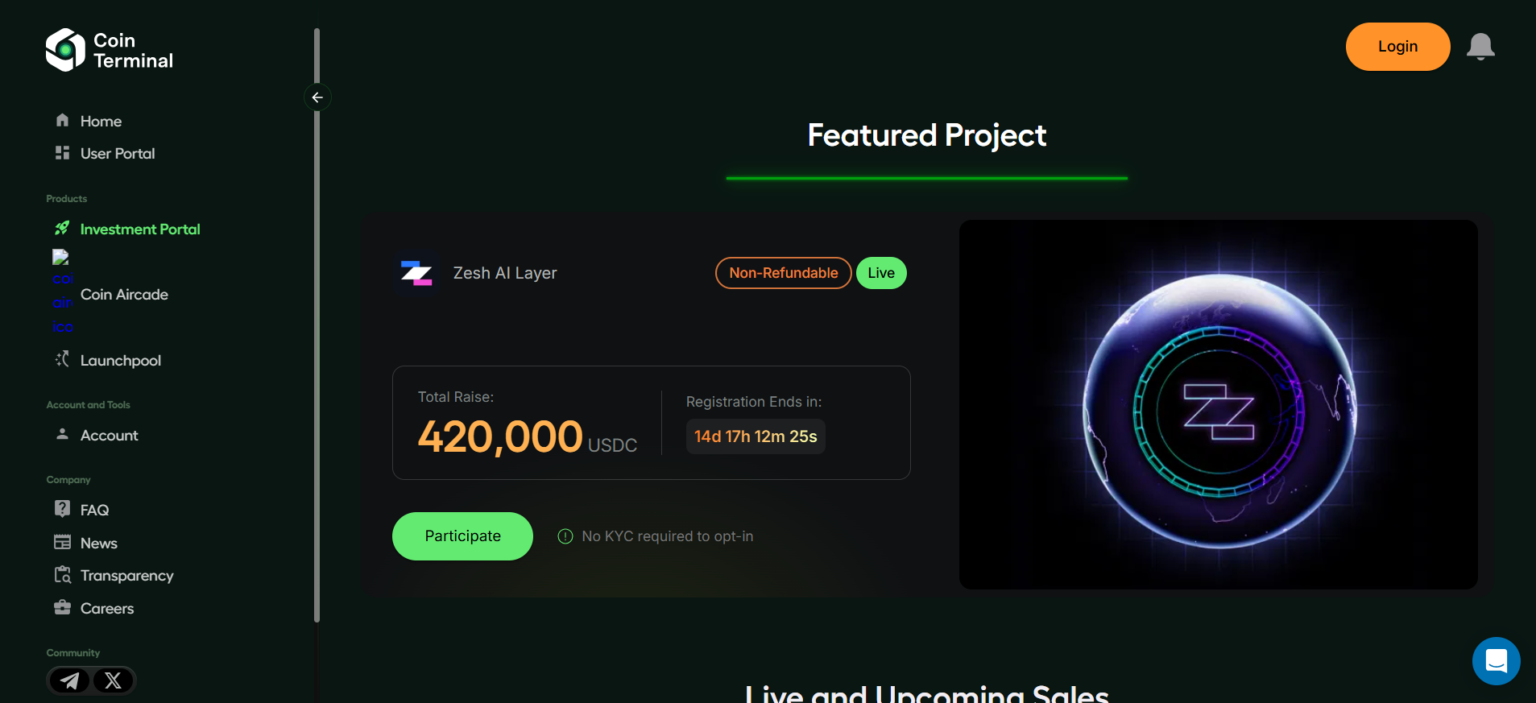1536x703 pixels.
Task: Collapse the sidebar with the arrow
Action: pyautogui.click(x=317, y=97)
